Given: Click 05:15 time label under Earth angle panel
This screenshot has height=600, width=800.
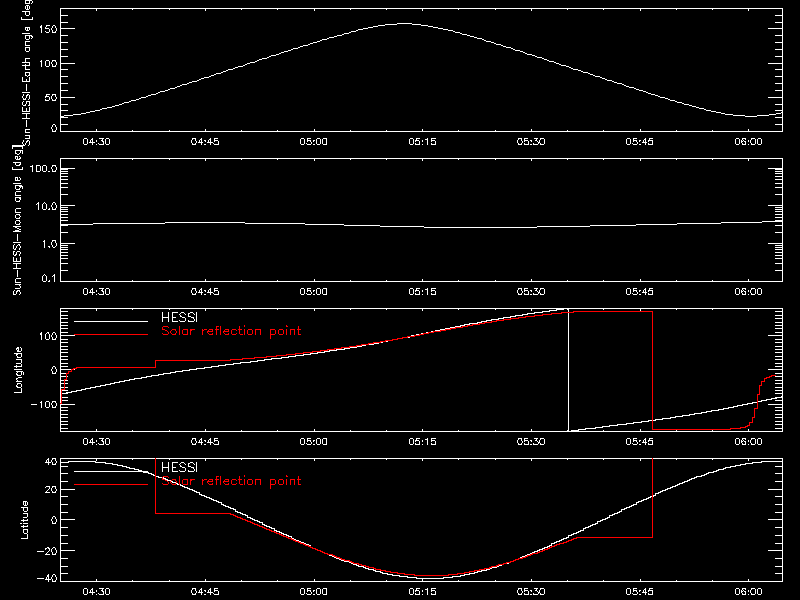Looking at the screenshot, I should click(422, 142).
